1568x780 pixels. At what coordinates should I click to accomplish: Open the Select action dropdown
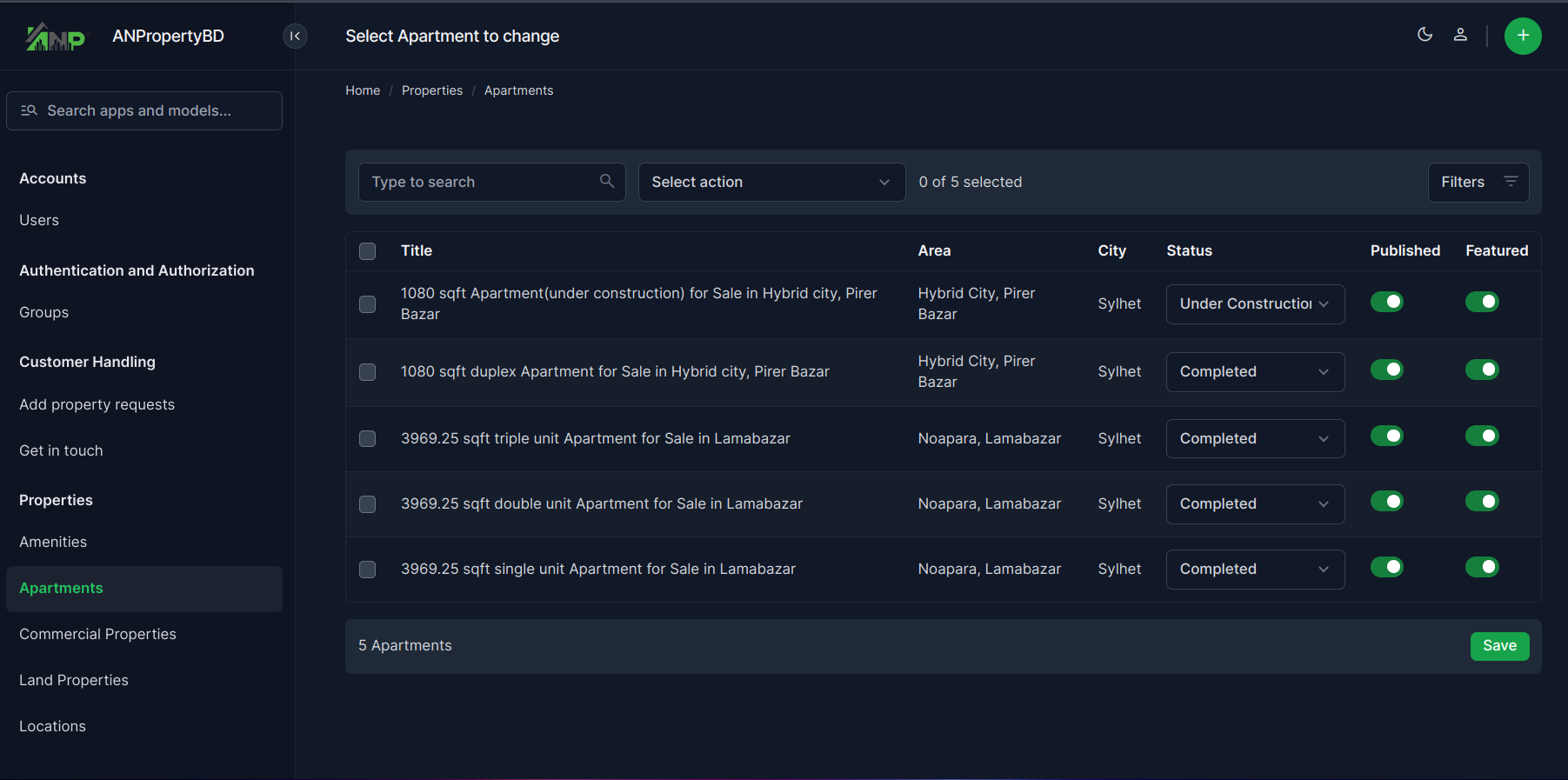[x=771, y=183]
